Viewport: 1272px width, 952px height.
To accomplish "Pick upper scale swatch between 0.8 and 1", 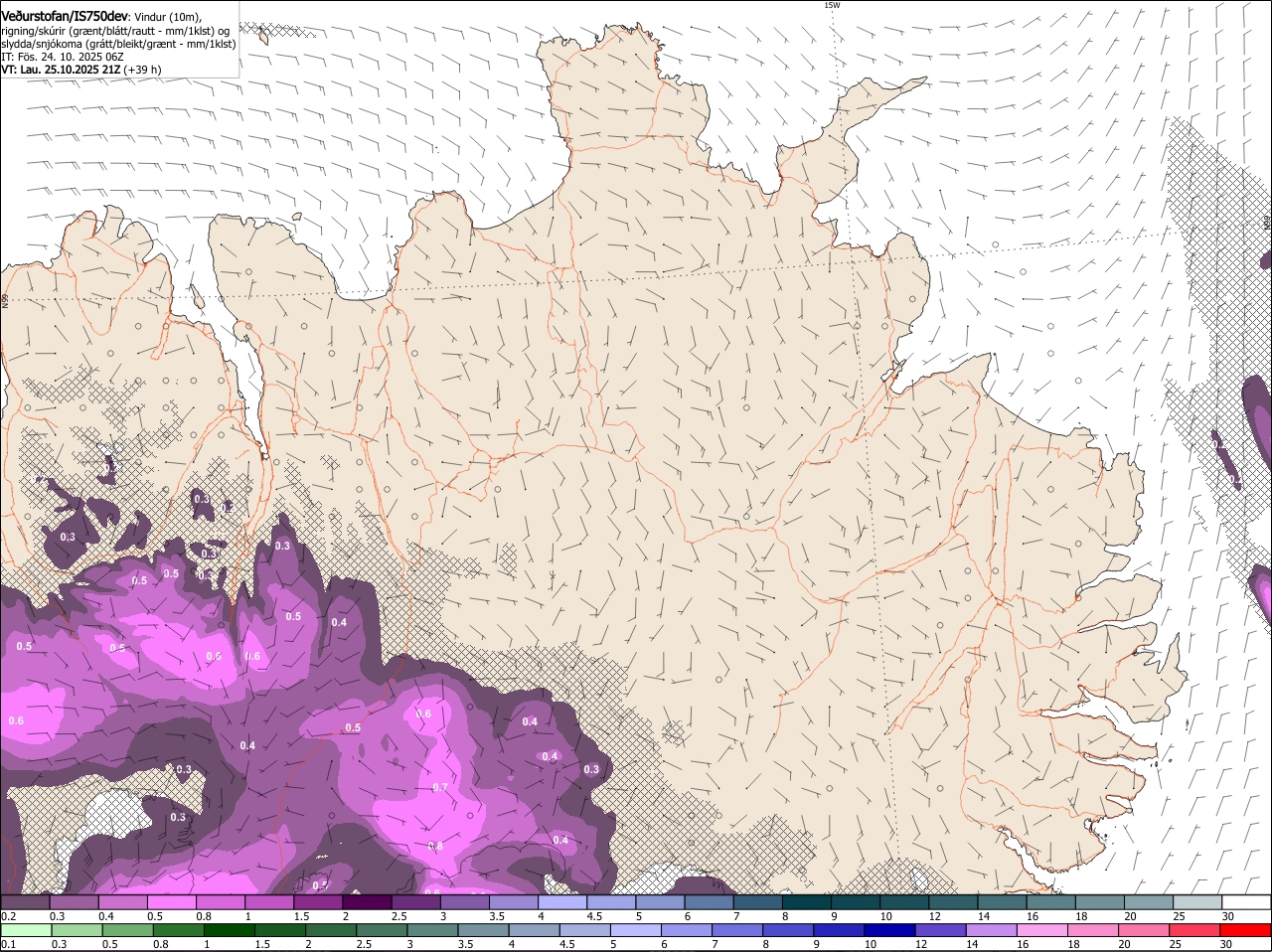I will [220, 902].
